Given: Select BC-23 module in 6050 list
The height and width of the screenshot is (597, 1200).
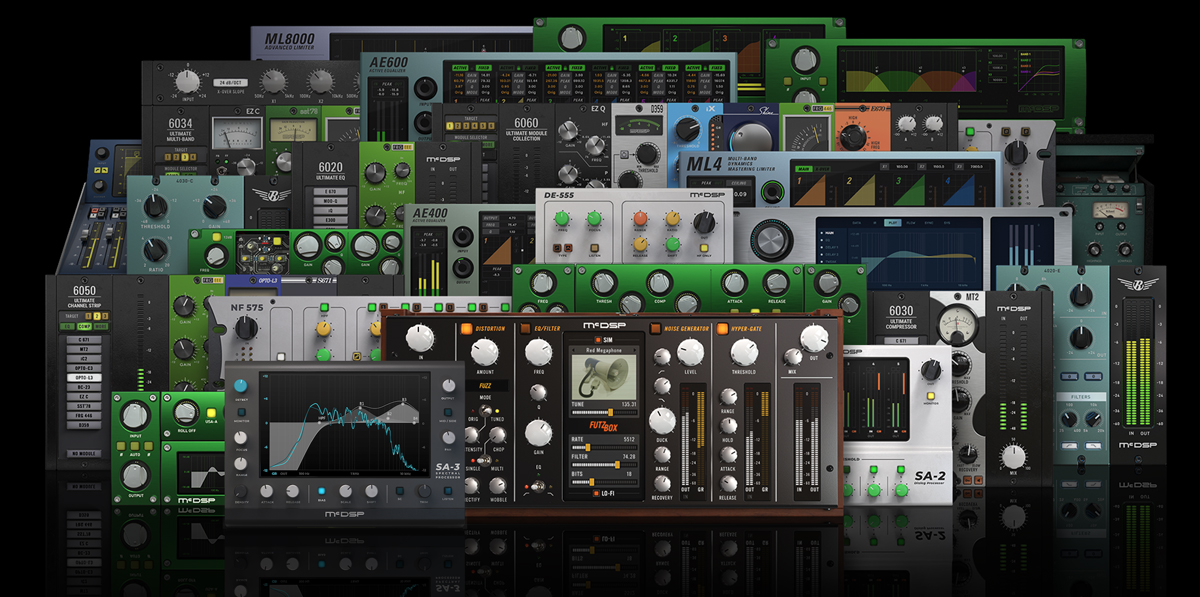Looking at the screenshot, I should point(85,387).
